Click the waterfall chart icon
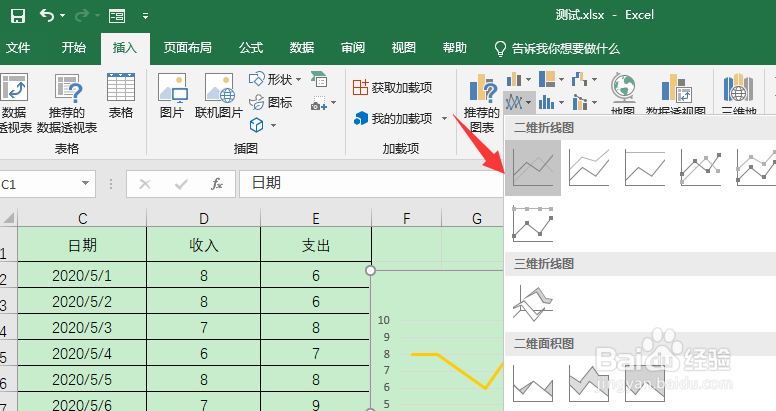Screen dimensions: 776x411 coord(580,79)
